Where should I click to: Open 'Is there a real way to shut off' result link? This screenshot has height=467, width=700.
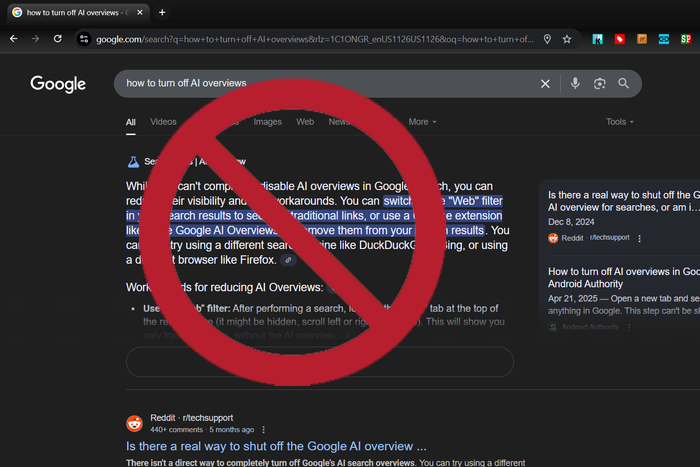[276, 446]
